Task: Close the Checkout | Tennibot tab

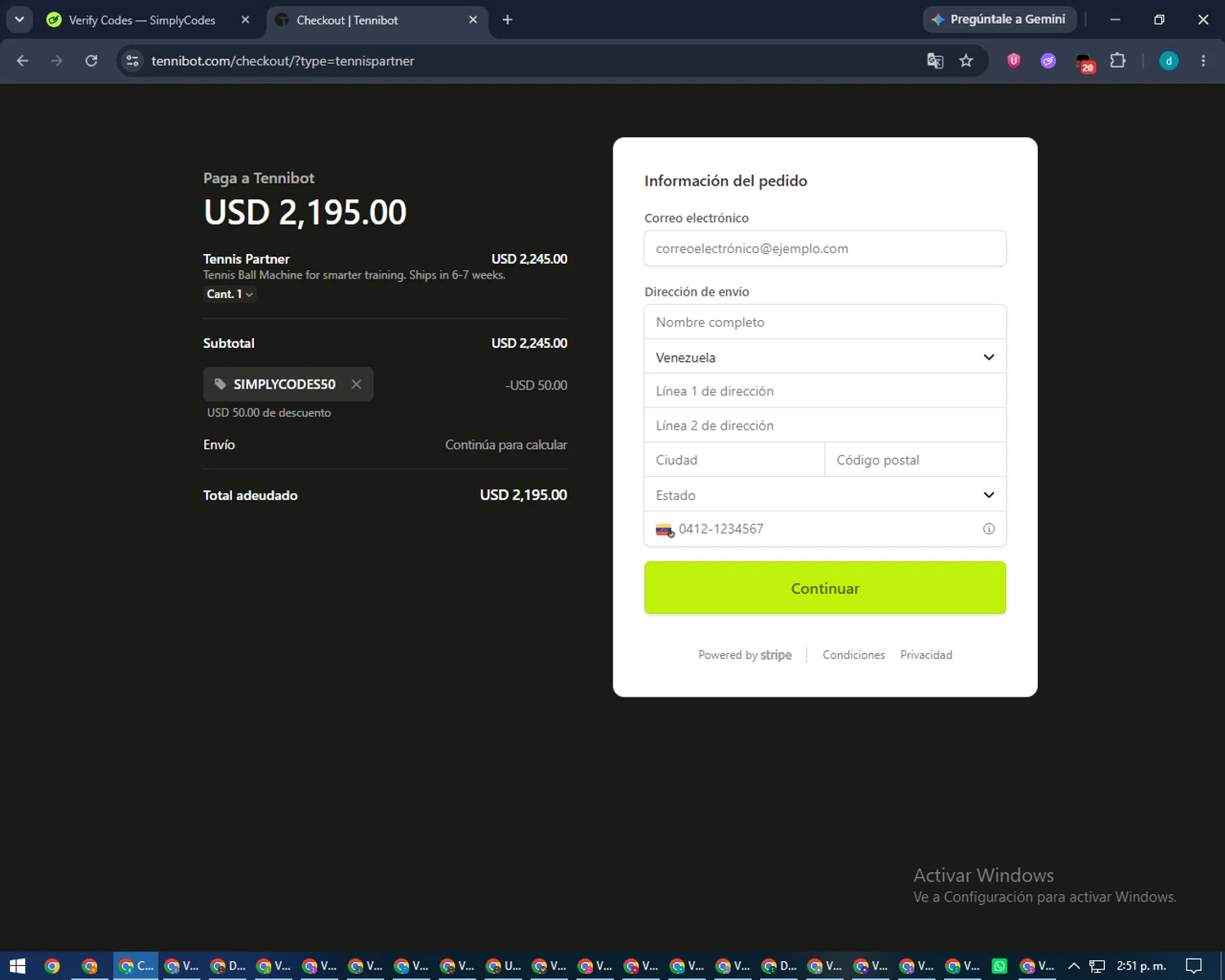Action: tap(473, 20)
